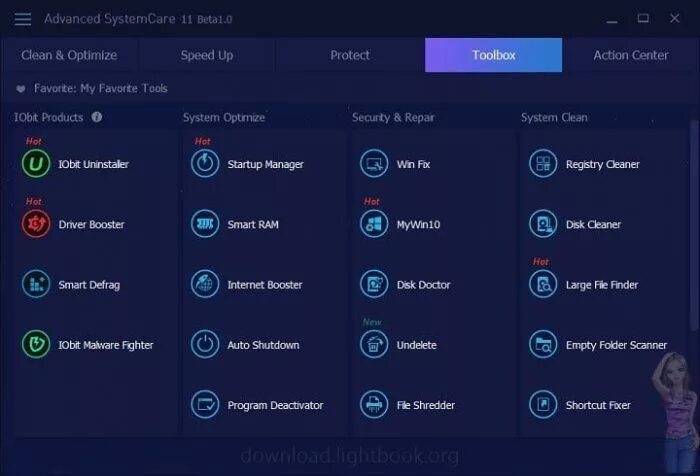Image resolution: width=700 pixels, height=476 pixels.
Task: Go to the Protect tab
Action: pos(350,55)
